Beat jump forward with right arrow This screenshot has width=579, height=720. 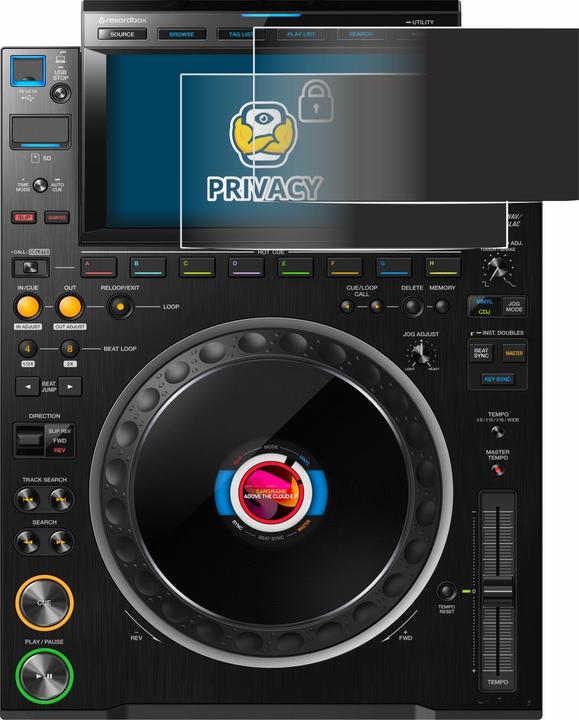[70, 387]
